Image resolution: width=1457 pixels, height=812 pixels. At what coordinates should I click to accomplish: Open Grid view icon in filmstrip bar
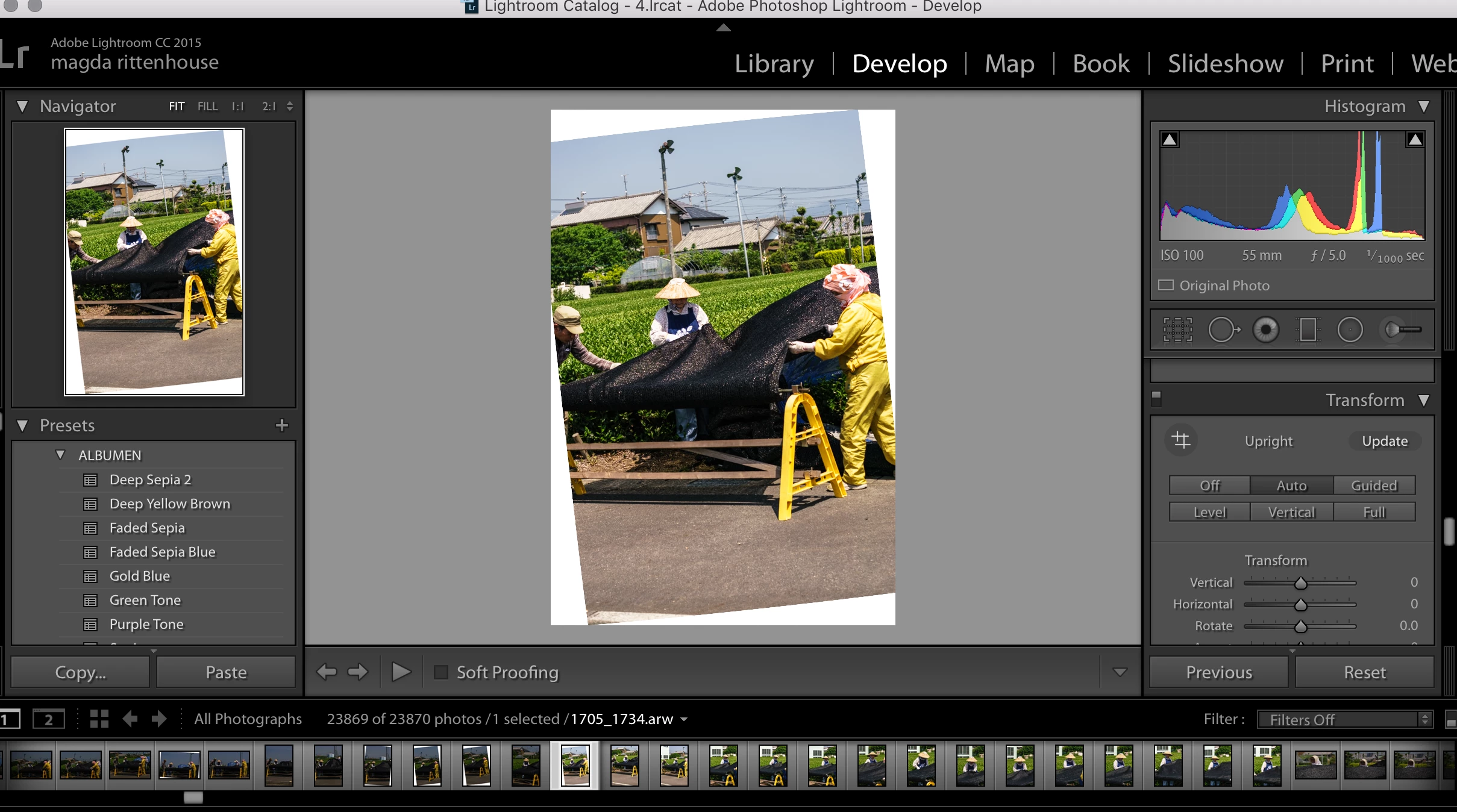click(99, 719)
